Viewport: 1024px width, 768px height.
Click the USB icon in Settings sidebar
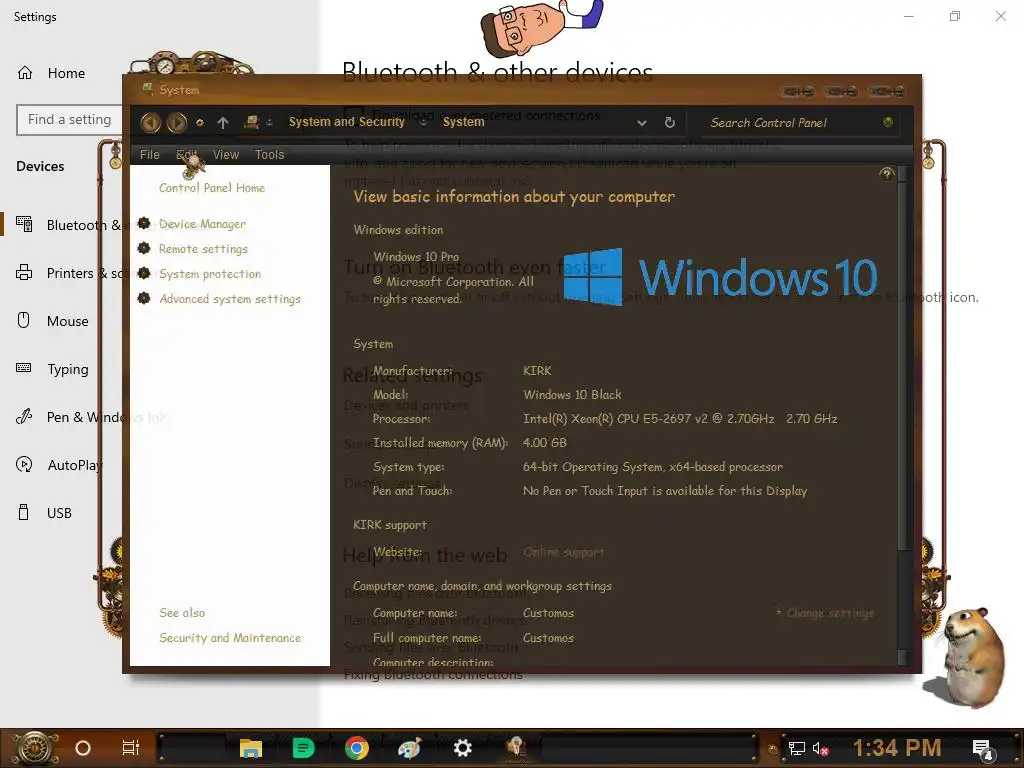point(24,512)
